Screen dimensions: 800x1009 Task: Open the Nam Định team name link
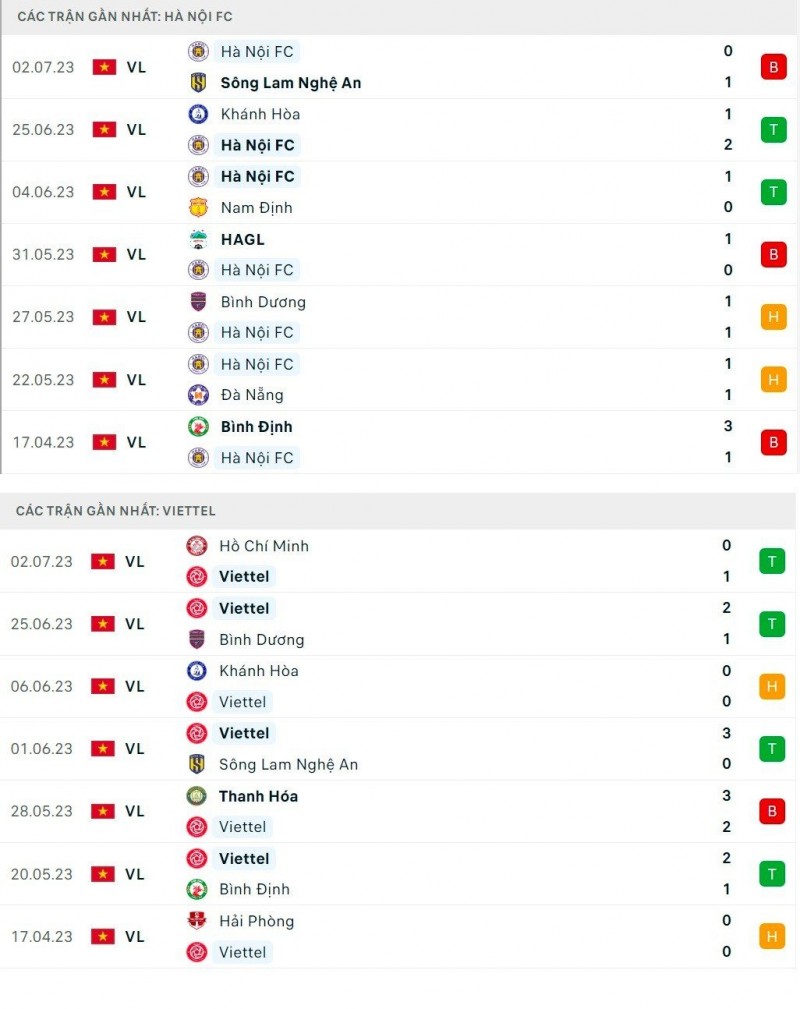[257, 208]
